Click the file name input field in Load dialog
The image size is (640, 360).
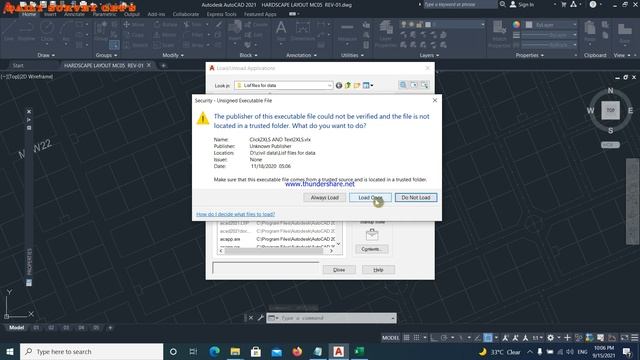pos(265,268)
